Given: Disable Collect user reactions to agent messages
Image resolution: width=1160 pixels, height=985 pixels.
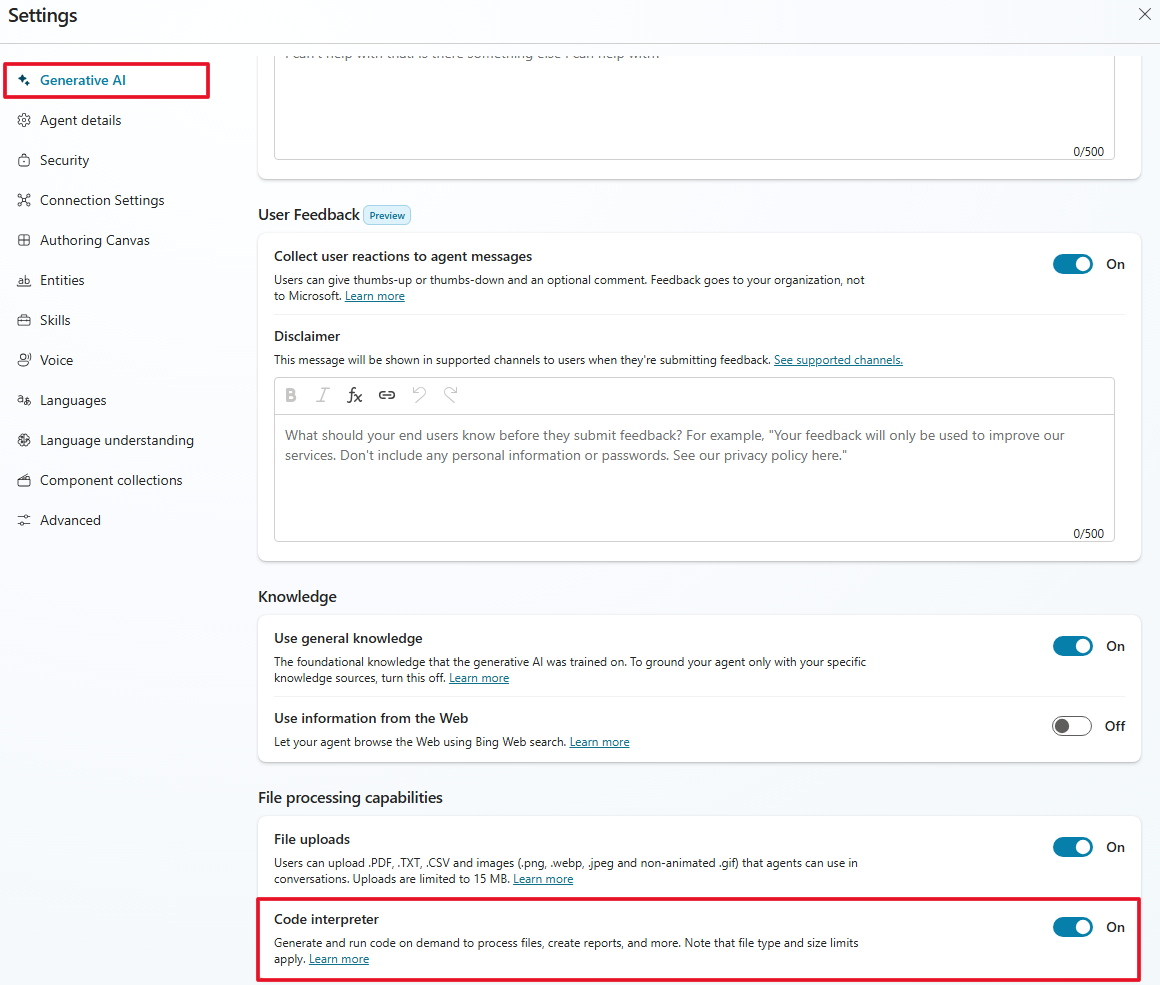Looking at the screenshot, I should point(1073,264).
